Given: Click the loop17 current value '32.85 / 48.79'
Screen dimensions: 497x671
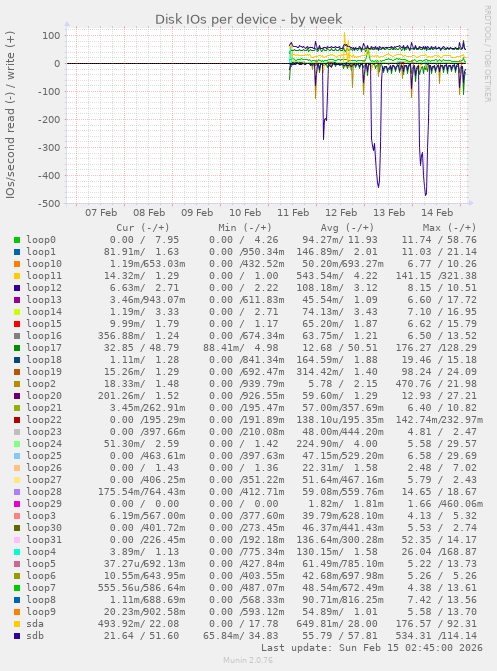Looking at the screenshot, I should (141, 348).
